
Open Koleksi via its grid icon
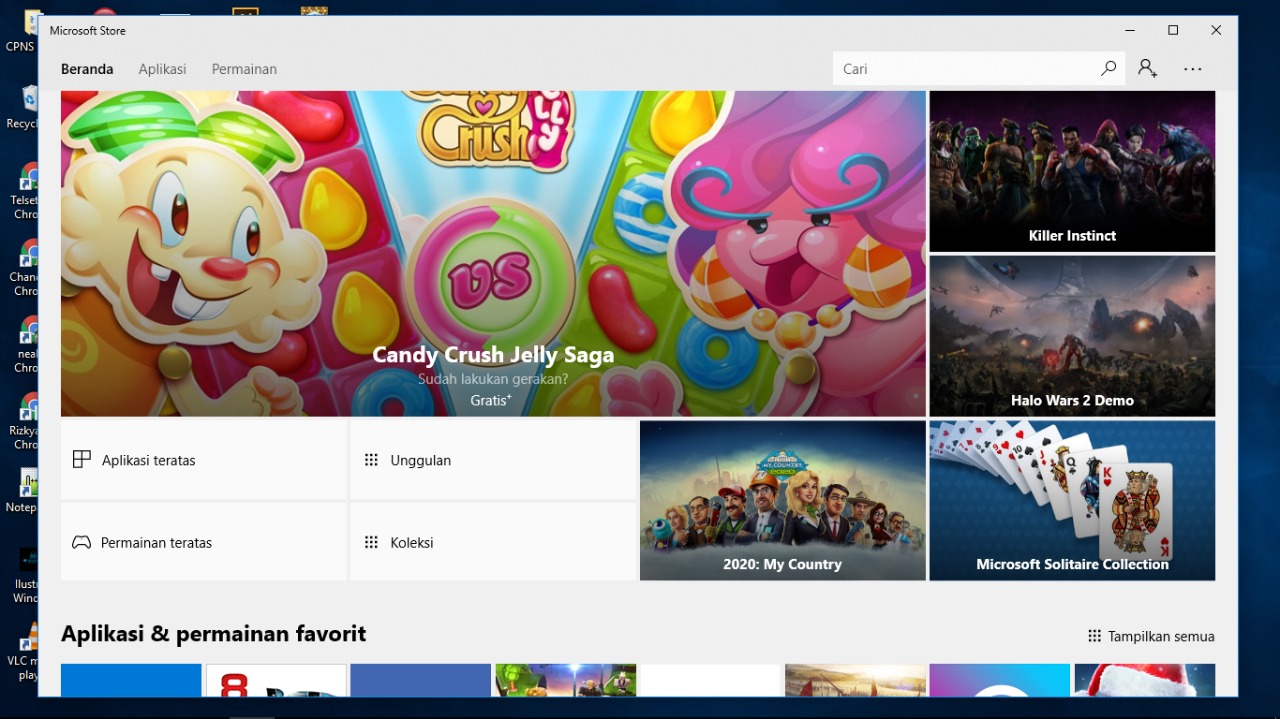(x=370, y=542)
